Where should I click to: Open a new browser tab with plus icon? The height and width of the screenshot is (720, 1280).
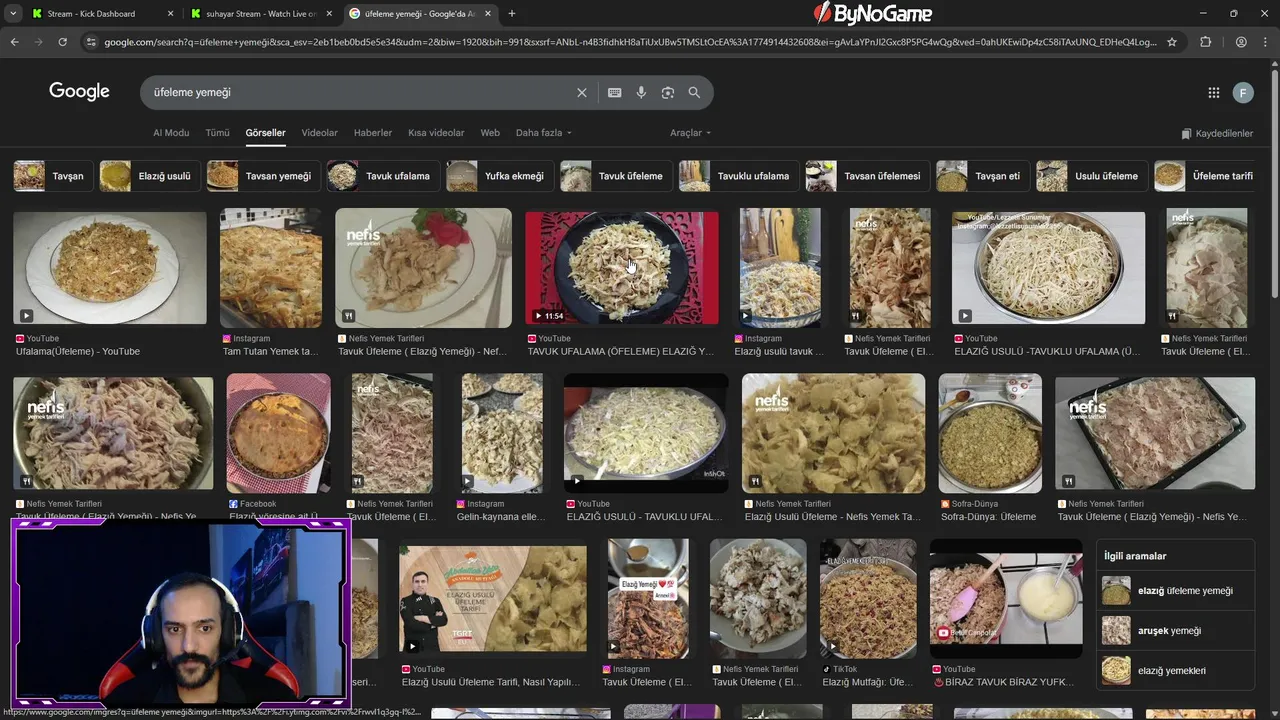(512, 14)
